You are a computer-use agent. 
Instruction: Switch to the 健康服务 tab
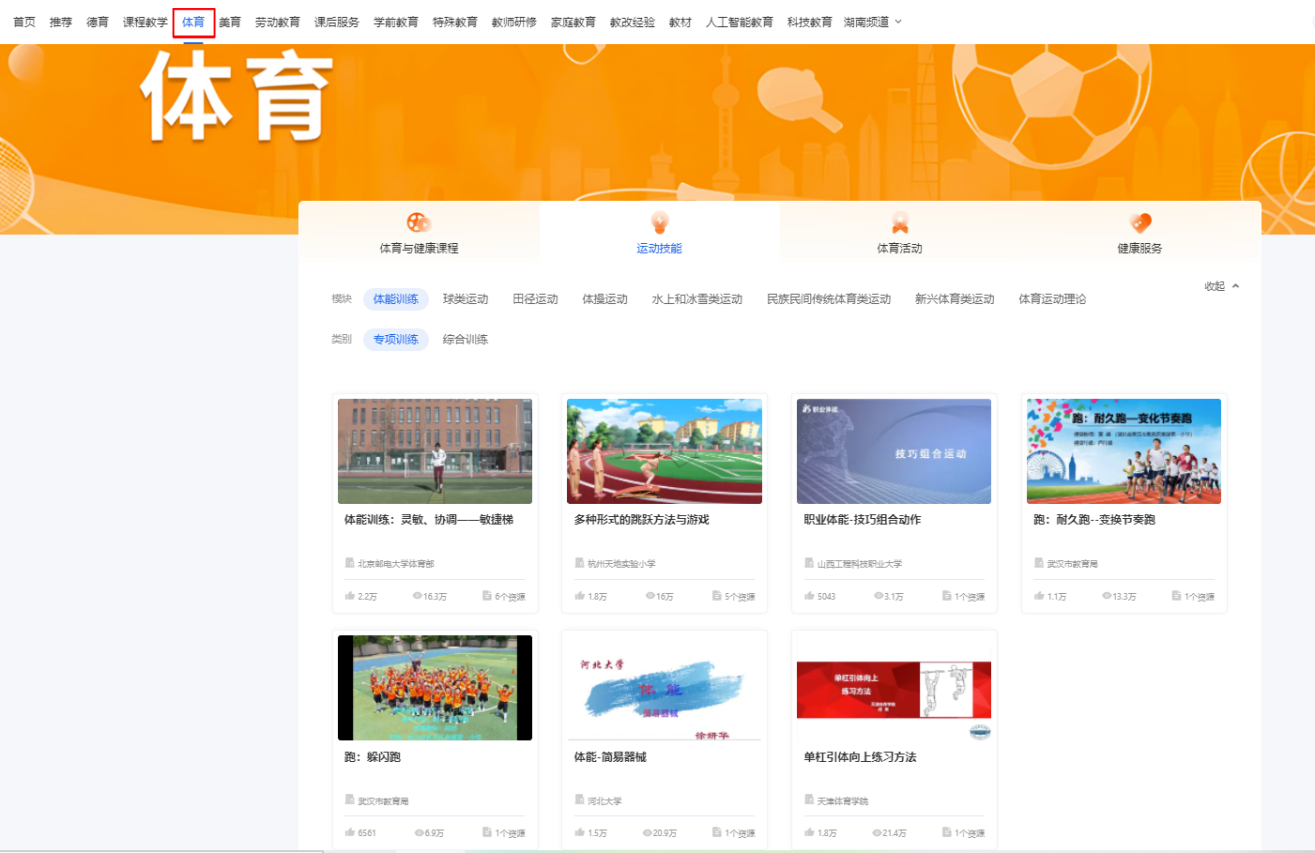point(1140,233)
